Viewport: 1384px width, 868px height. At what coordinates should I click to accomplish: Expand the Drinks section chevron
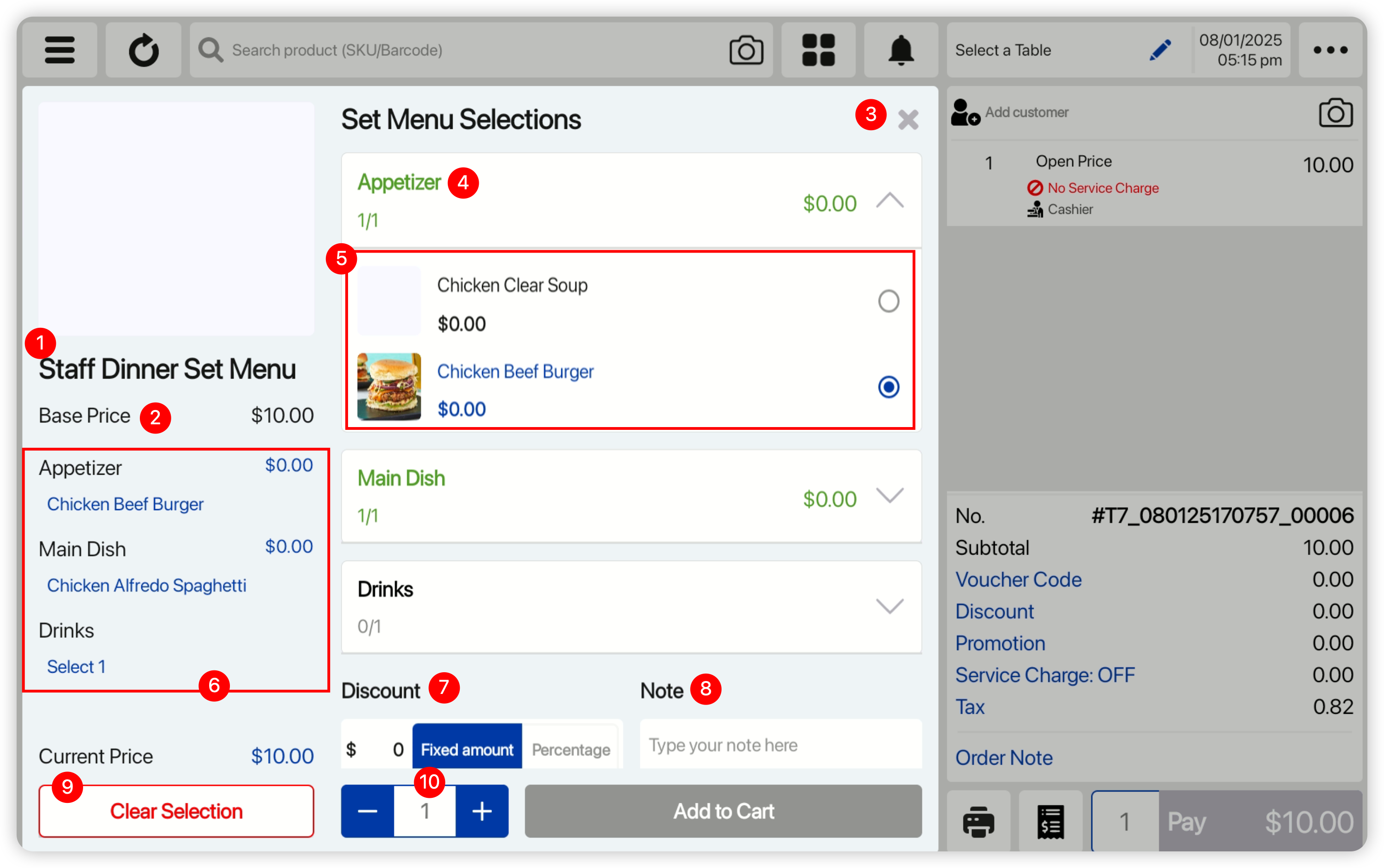890,606
